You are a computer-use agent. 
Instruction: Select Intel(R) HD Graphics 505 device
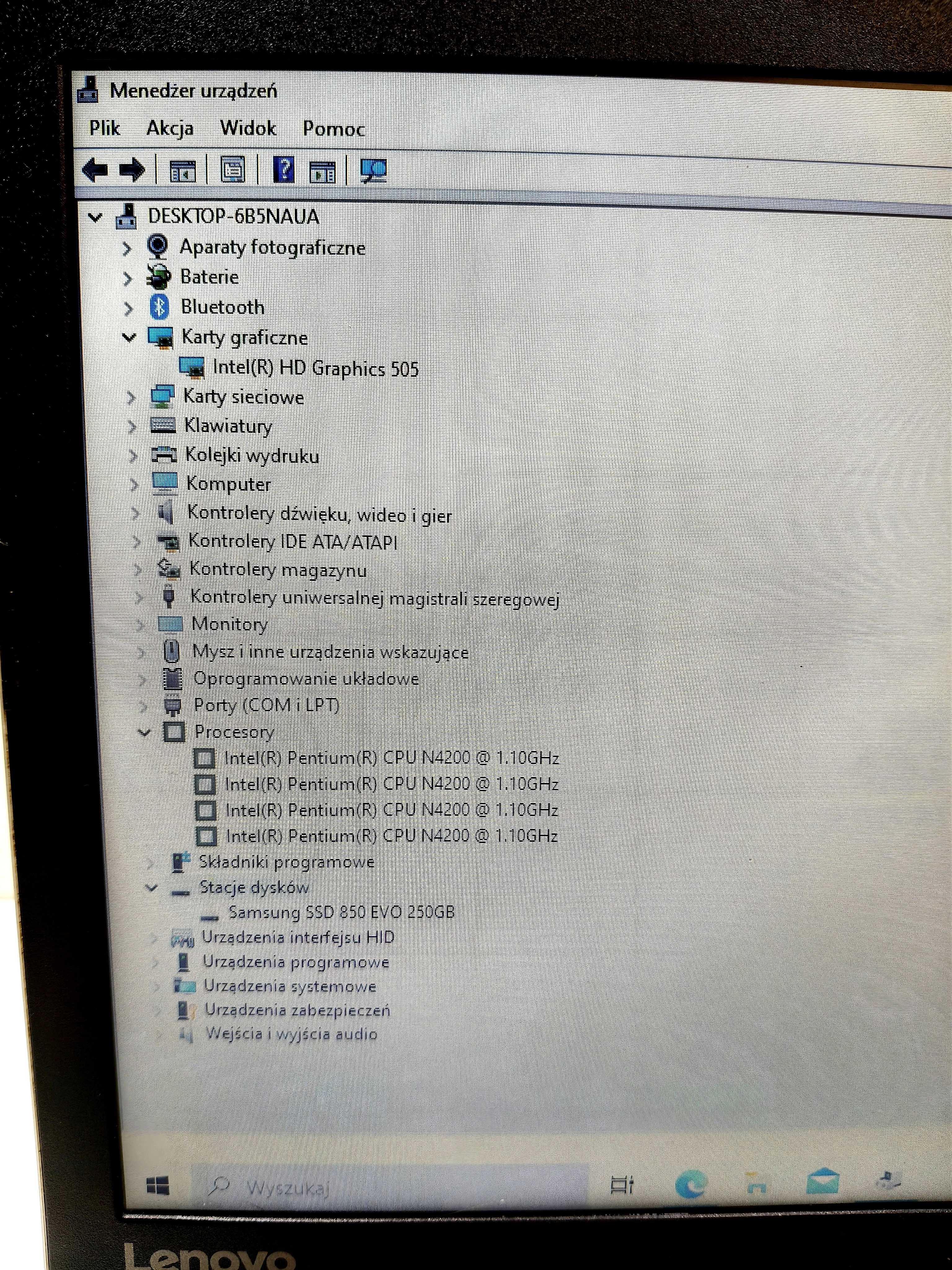click(315, 367)
